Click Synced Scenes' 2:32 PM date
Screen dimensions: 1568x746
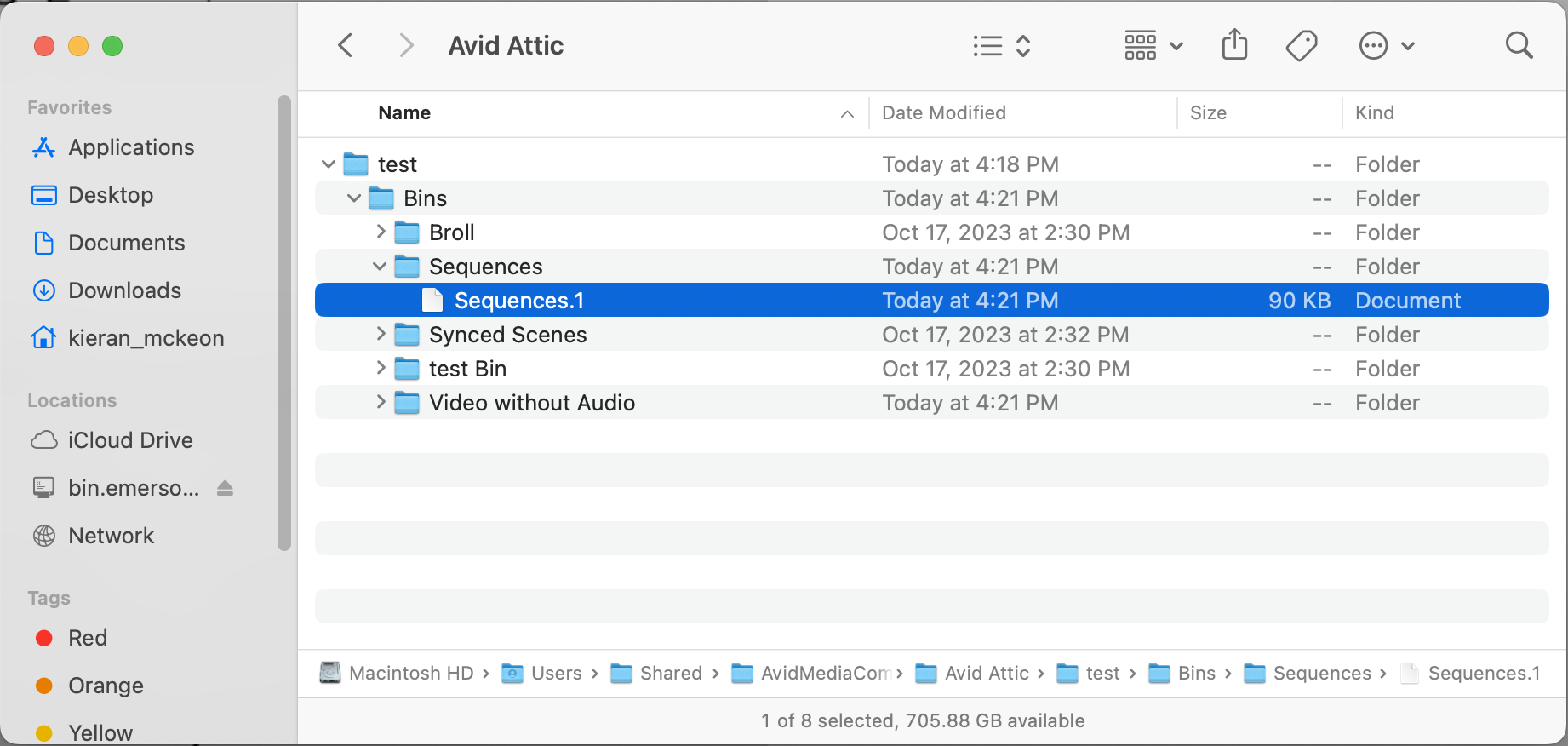(x=1005, y=334)
